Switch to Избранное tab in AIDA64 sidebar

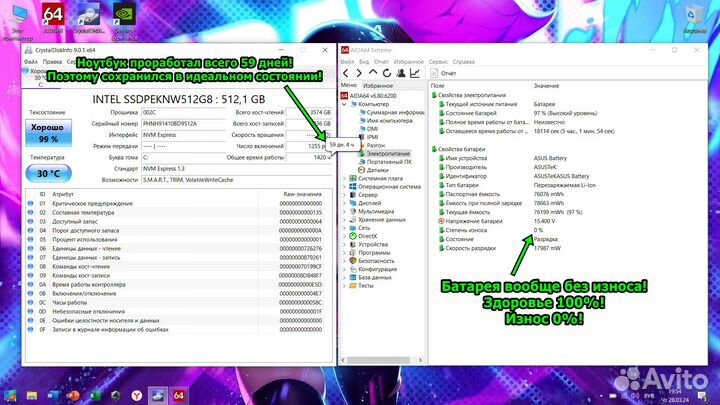[x=378, y=86]
